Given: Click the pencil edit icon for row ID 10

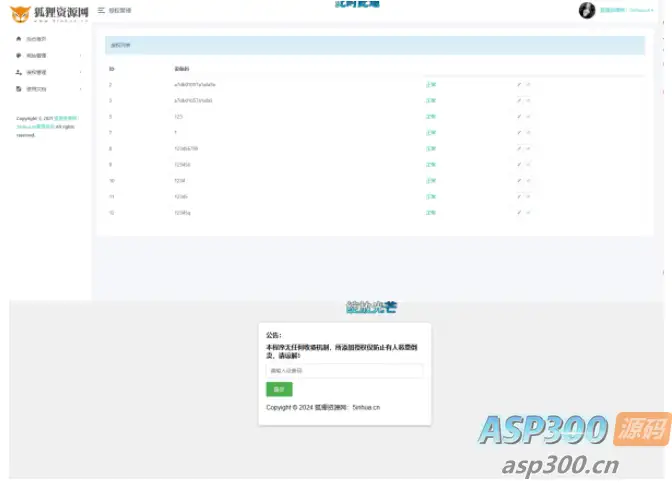Looking at the screenshot, I should pyautogui.click(x=519, y=181).
